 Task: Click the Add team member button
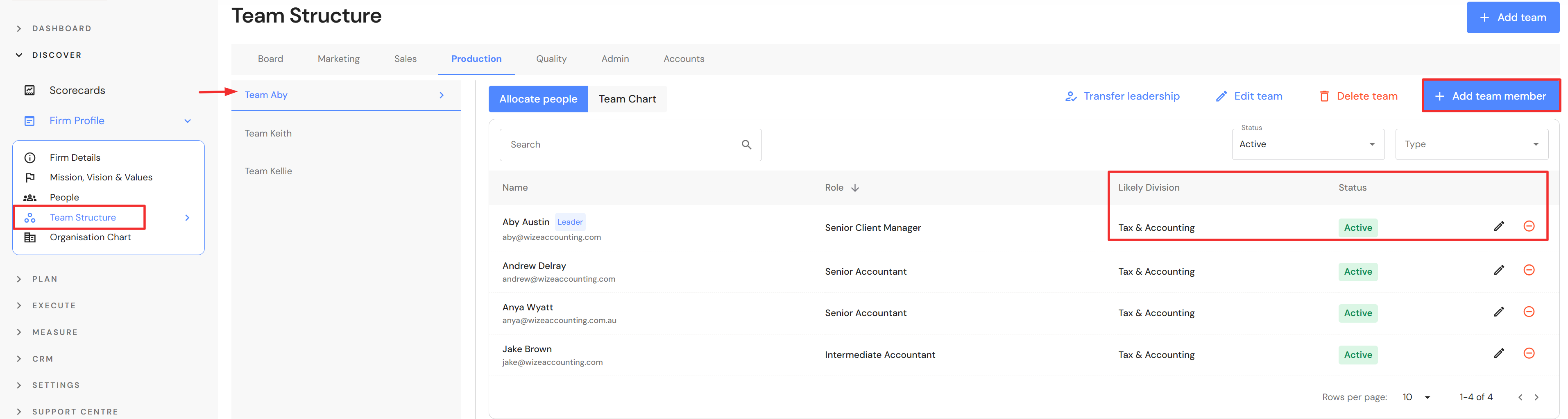coord(1491,96)
